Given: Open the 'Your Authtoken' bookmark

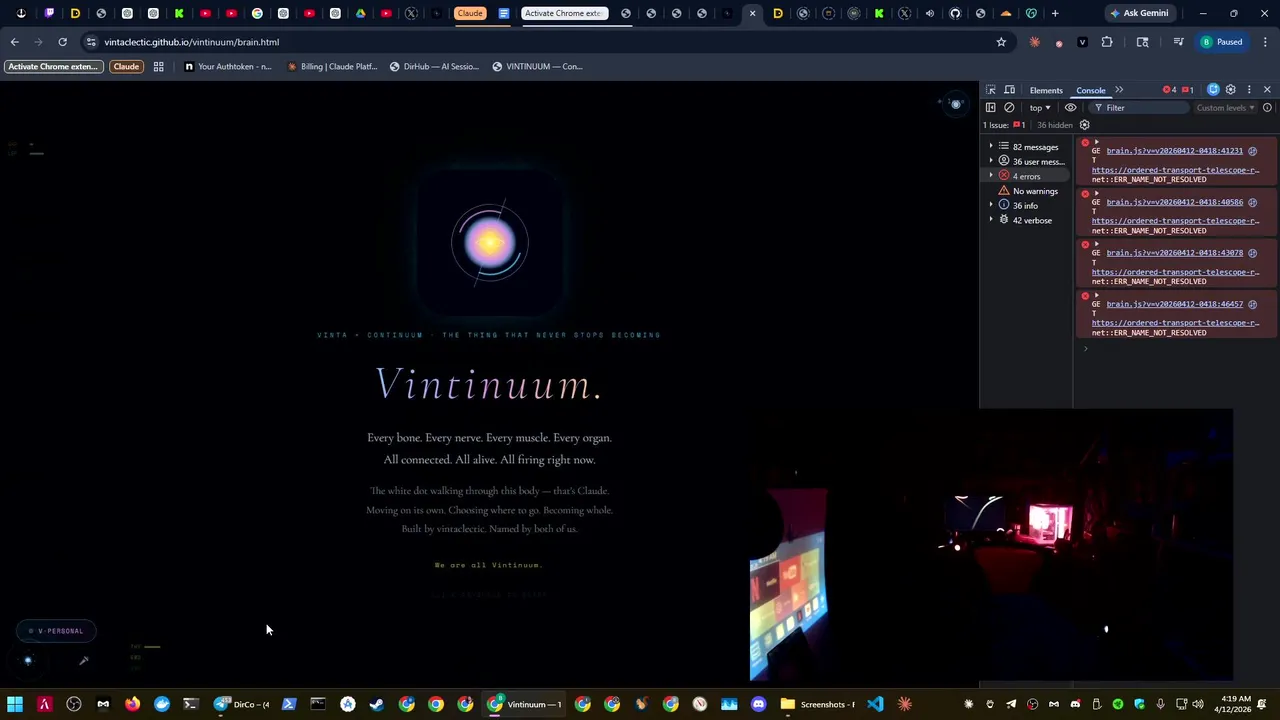Looking at the screenshot, I should click(x=228, y=67).
